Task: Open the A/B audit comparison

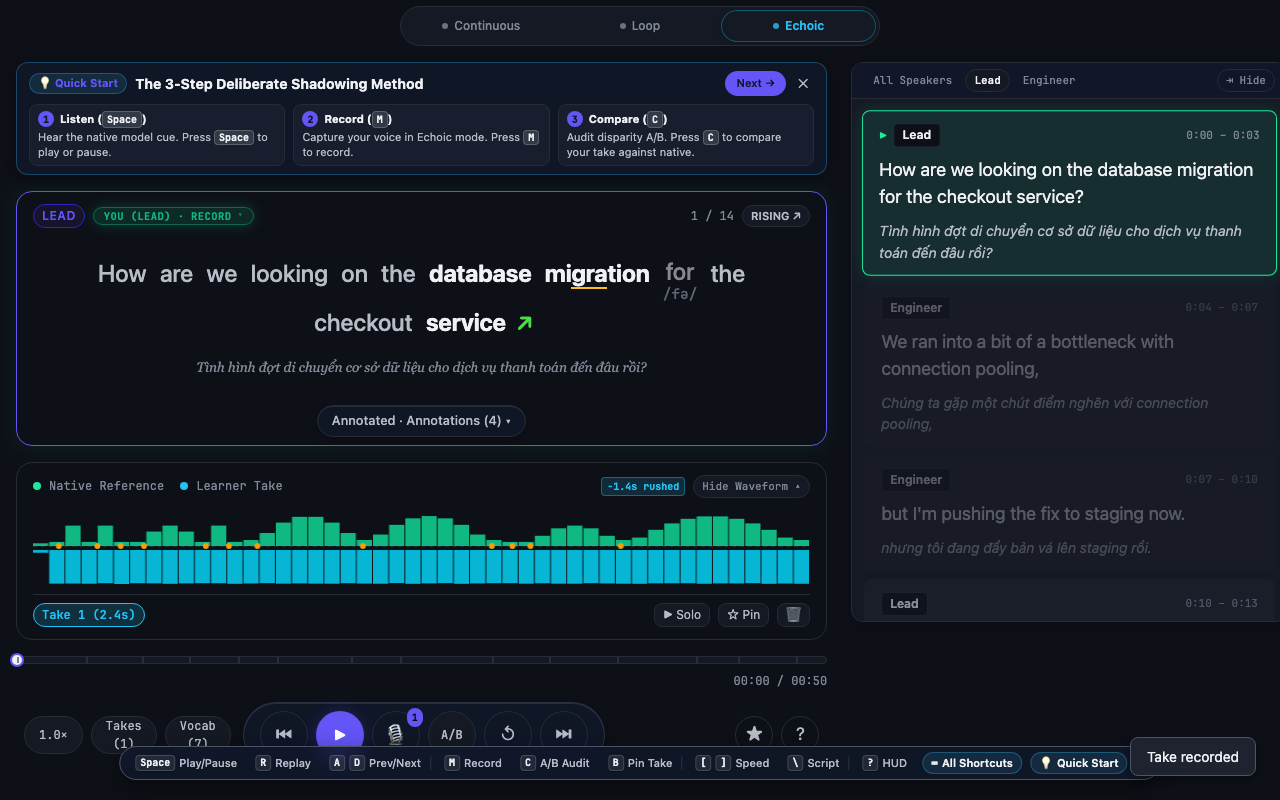Action: [x=452, y=734]
